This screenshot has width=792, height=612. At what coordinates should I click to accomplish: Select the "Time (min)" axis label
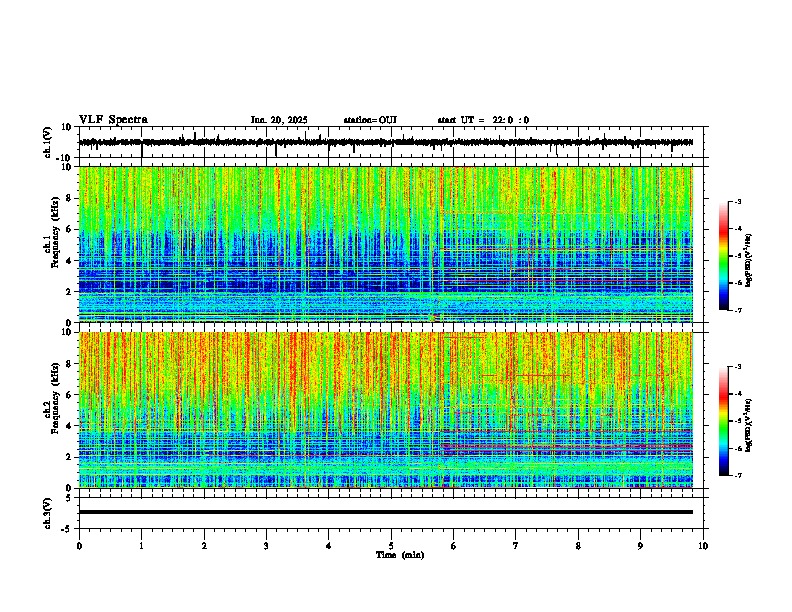click(x=400, y=555)
